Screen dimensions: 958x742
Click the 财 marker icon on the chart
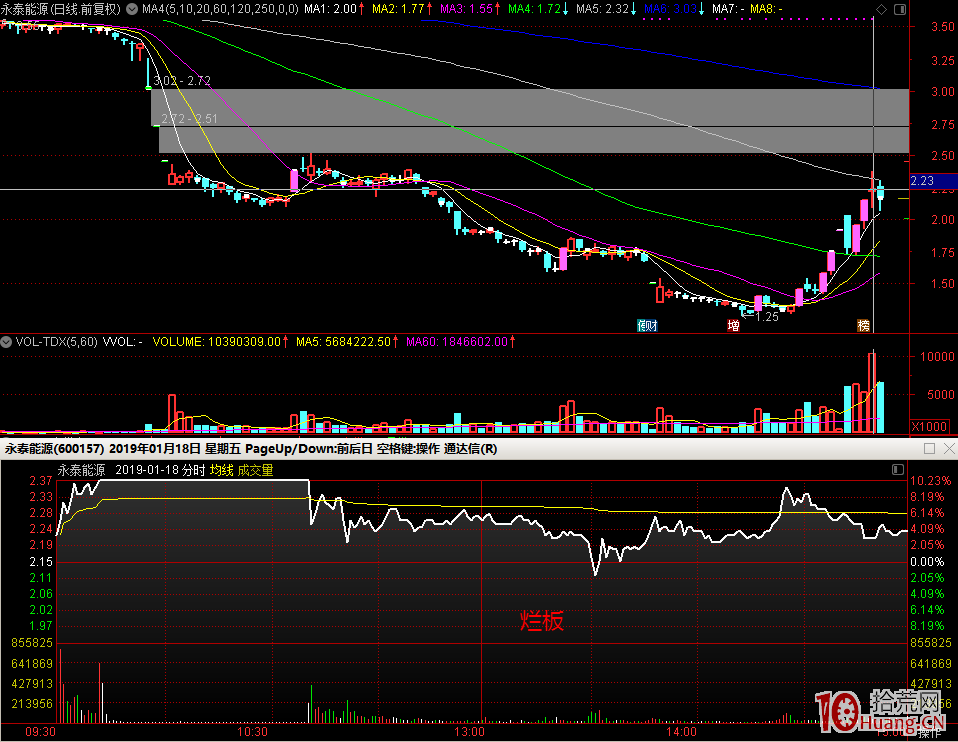(648, 325)
